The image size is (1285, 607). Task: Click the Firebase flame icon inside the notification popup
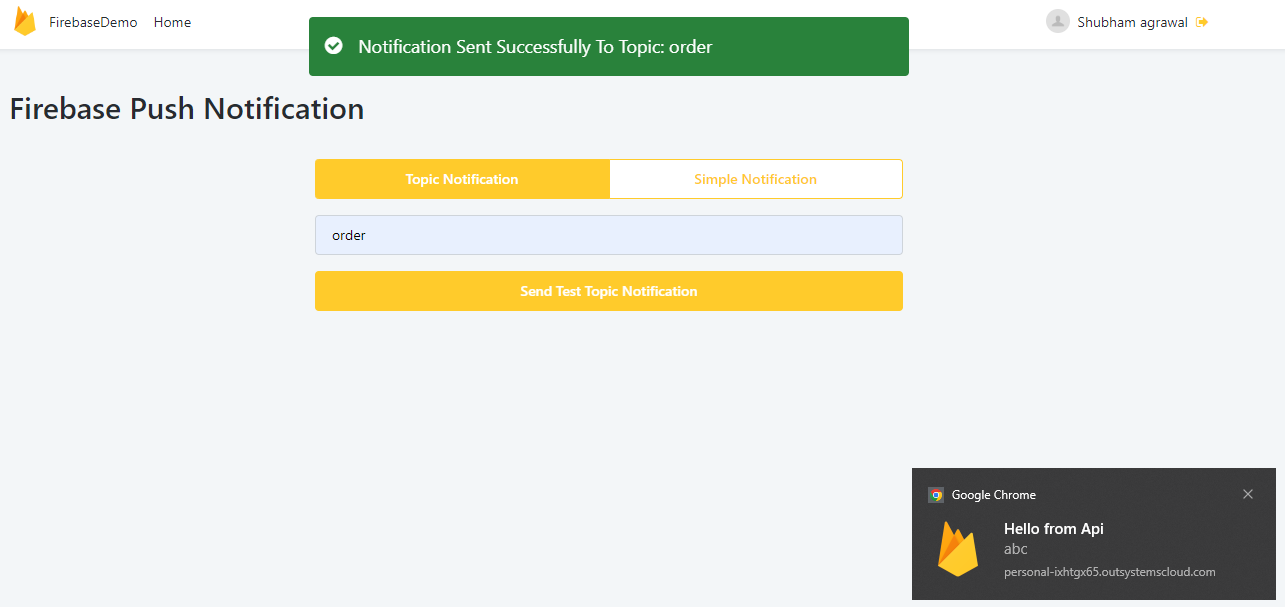point(957,549)
